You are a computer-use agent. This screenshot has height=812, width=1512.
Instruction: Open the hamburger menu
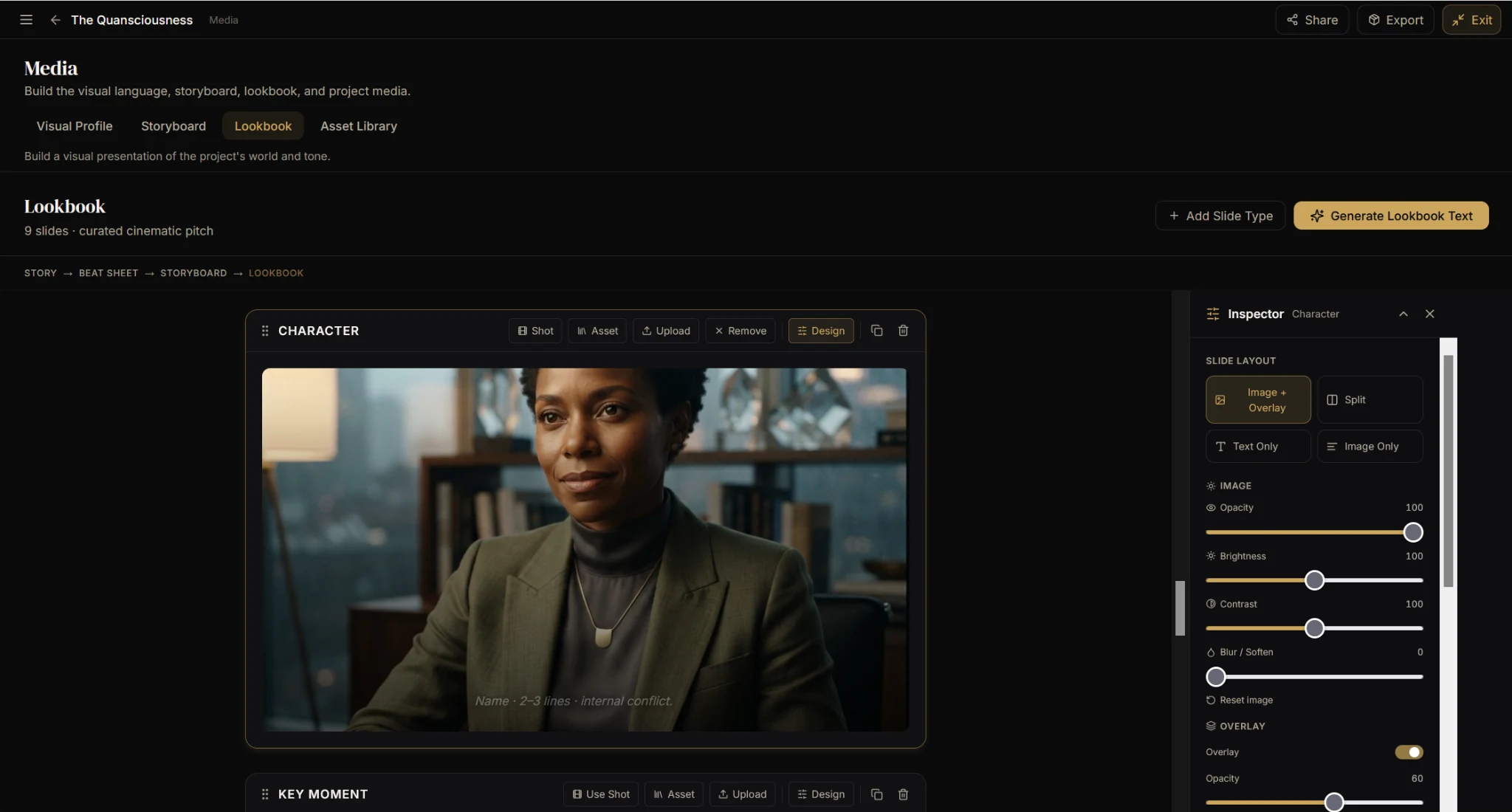click(x=26, y=20)
